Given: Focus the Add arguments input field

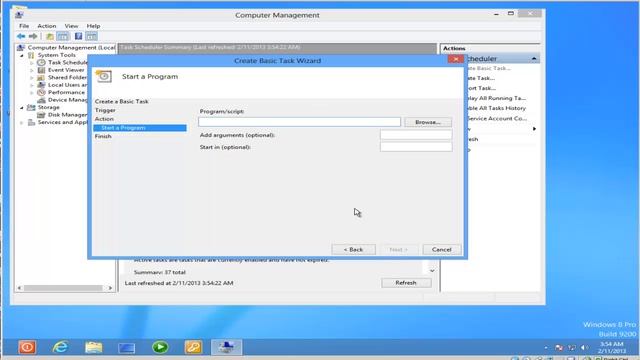Looking at the screenshot, I should click(416, 135).
